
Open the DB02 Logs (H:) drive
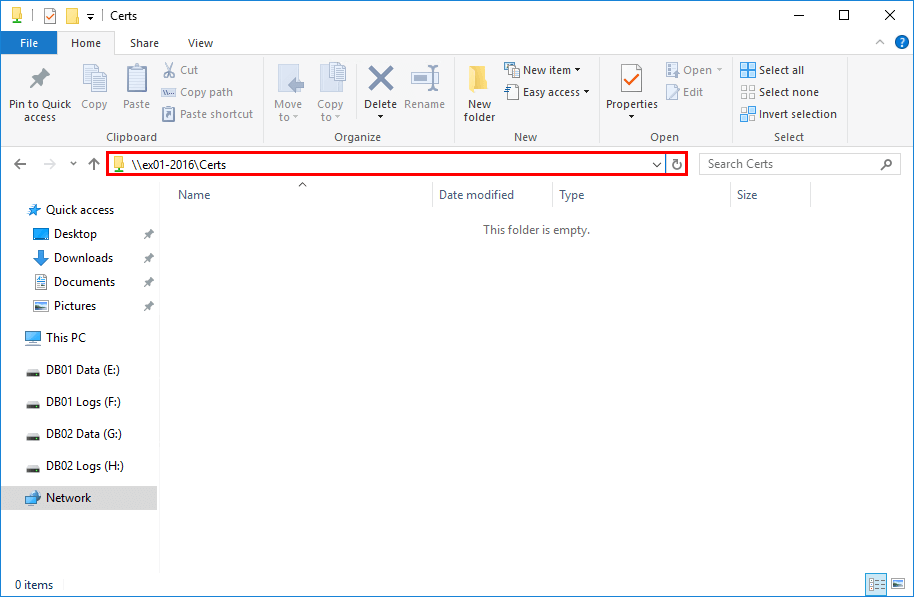click(x=85, y=466)
